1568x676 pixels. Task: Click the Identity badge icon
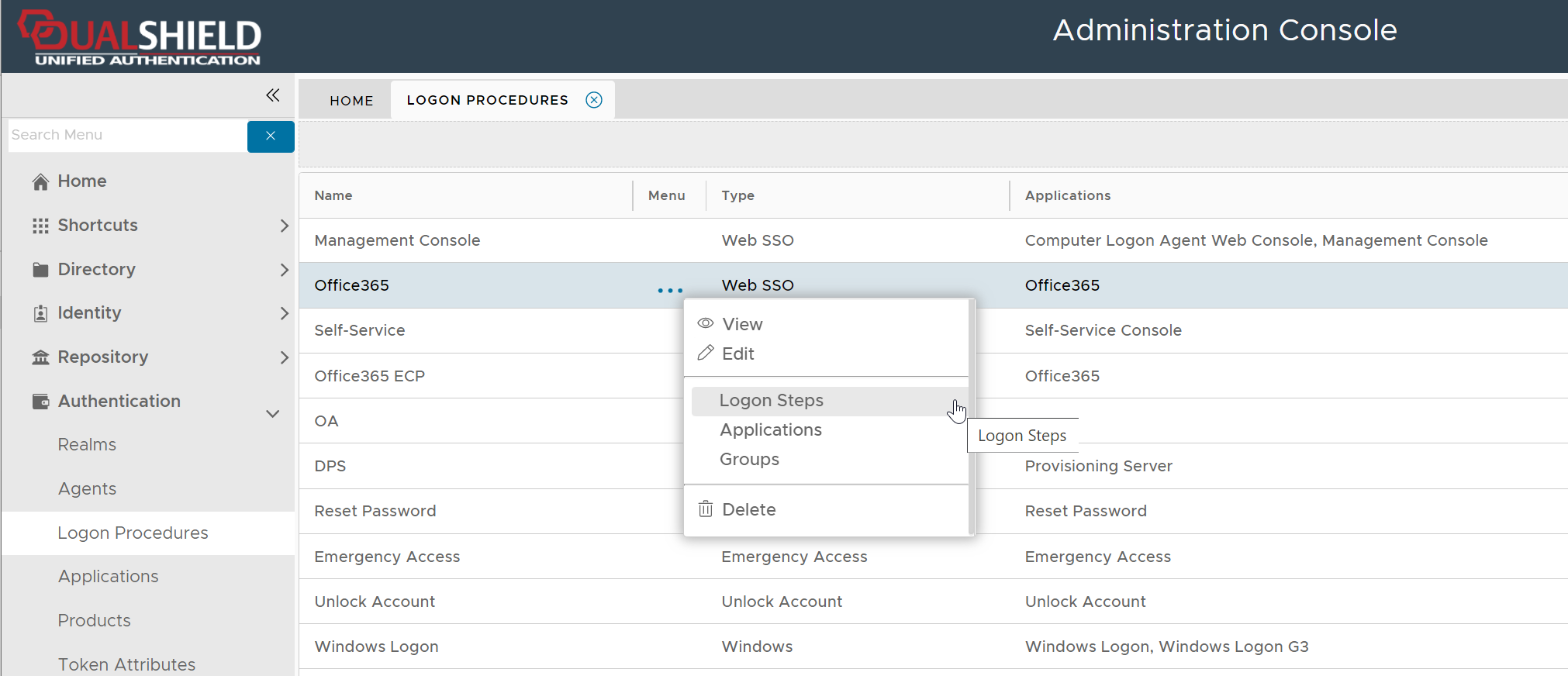[x=40, y=313]
